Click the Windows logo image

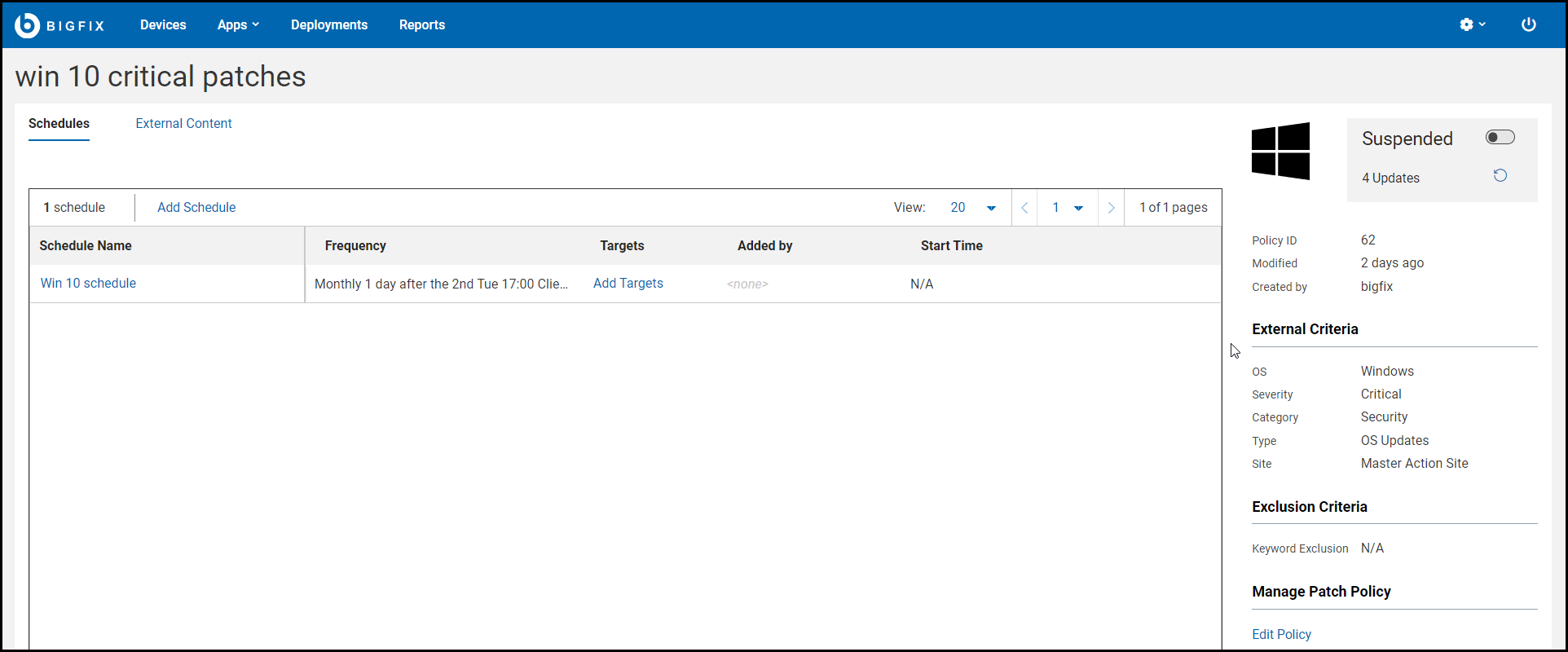1280,151
